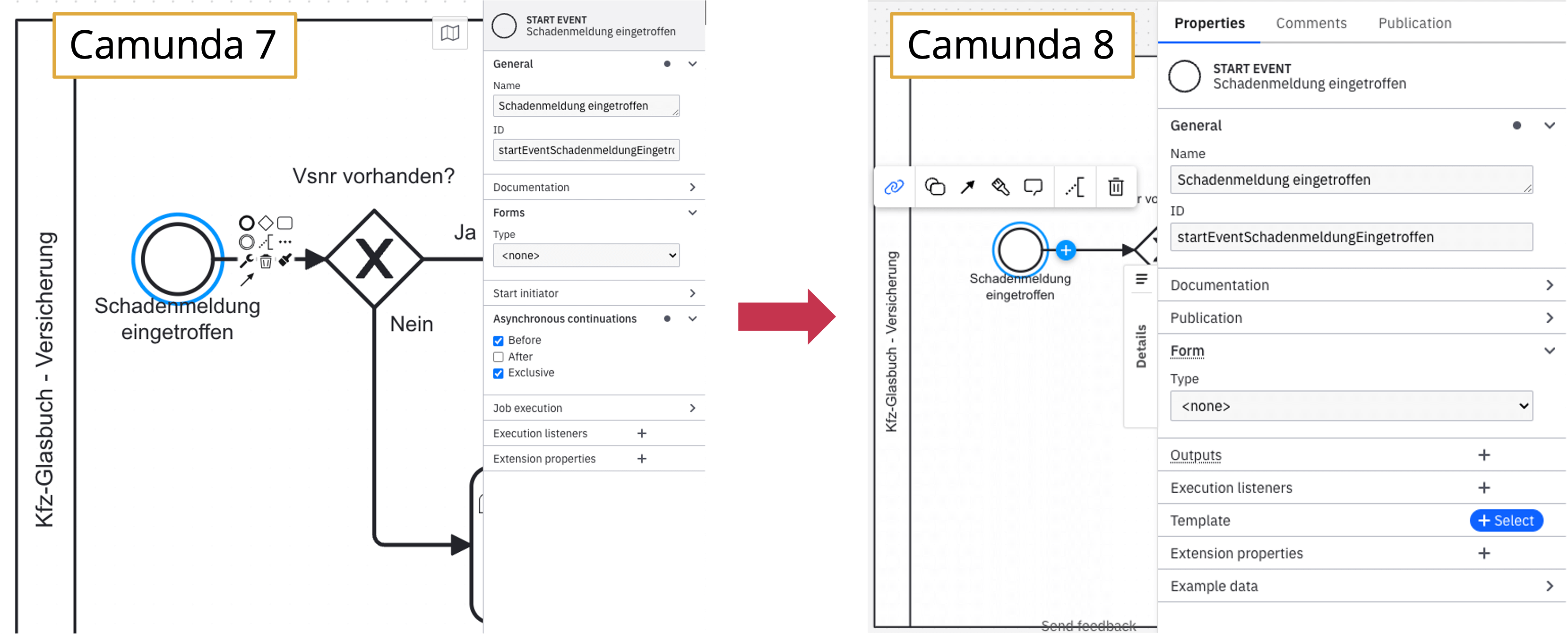Delete element via trash icon in Camunda 7 pad
The width and height of the screenshot is (1568, 634).
tap(266, 262)
